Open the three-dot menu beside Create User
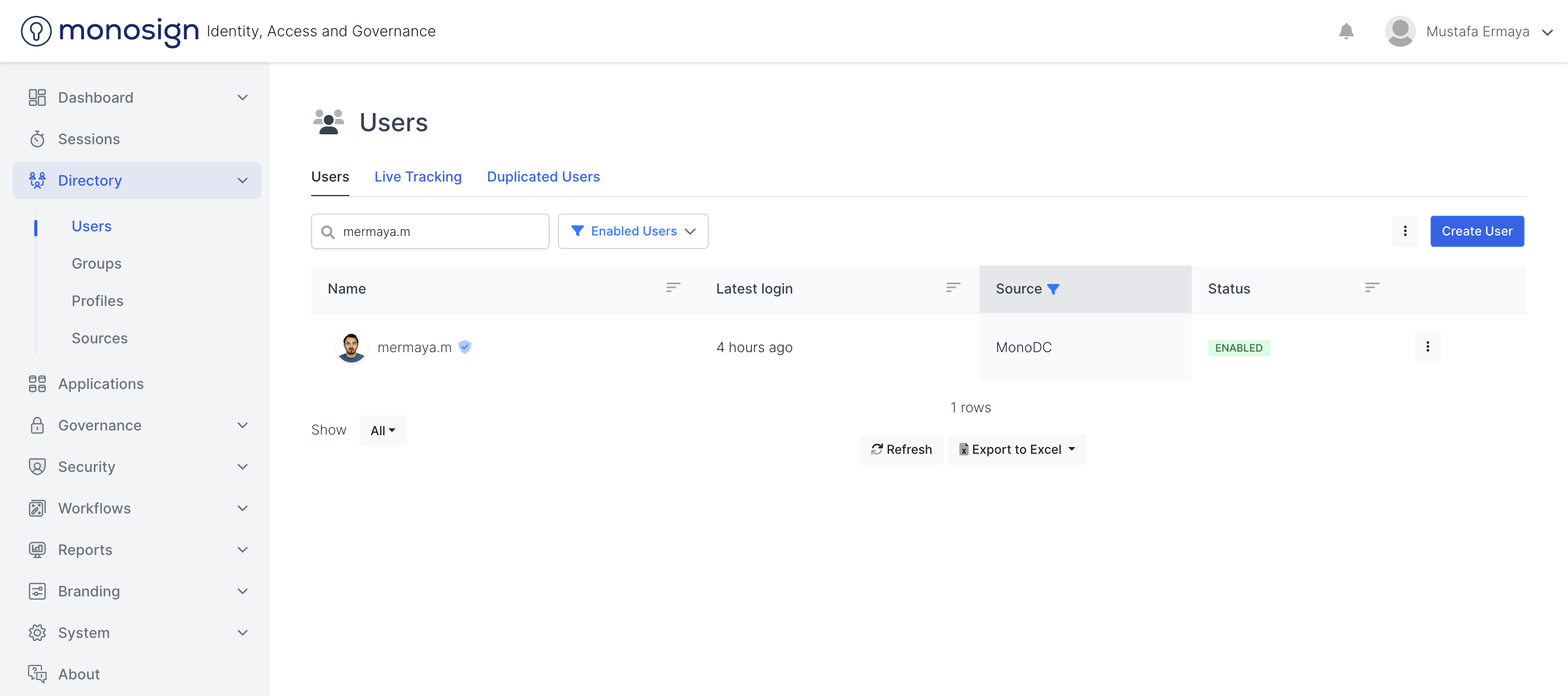 [1405, 231]
